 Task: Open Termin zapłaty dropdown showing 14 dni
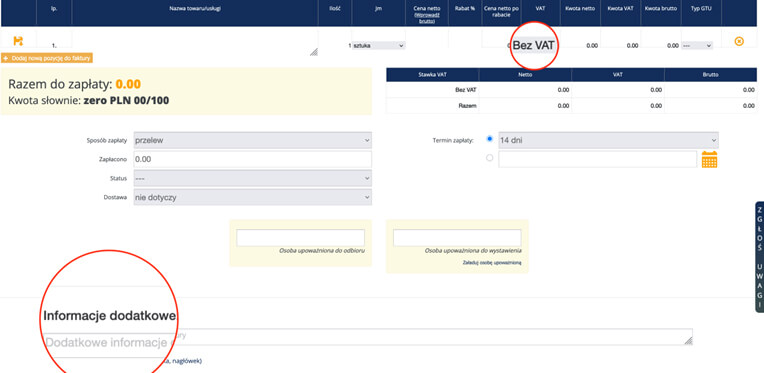coord(608,140)
